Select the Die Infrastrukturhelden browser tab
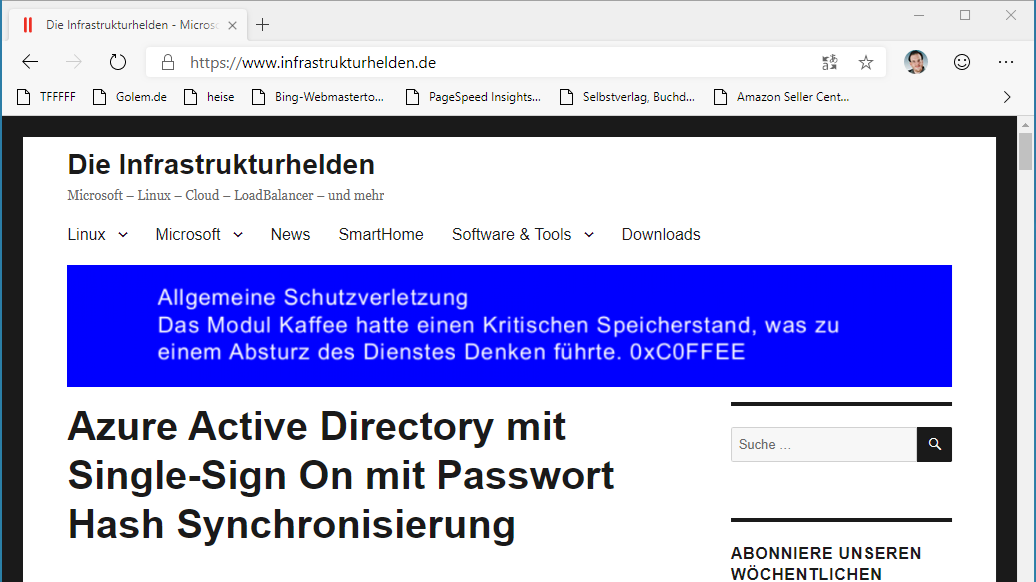Image resolution: width=1036 pixels, height=582 pixels. coord(128,25)
